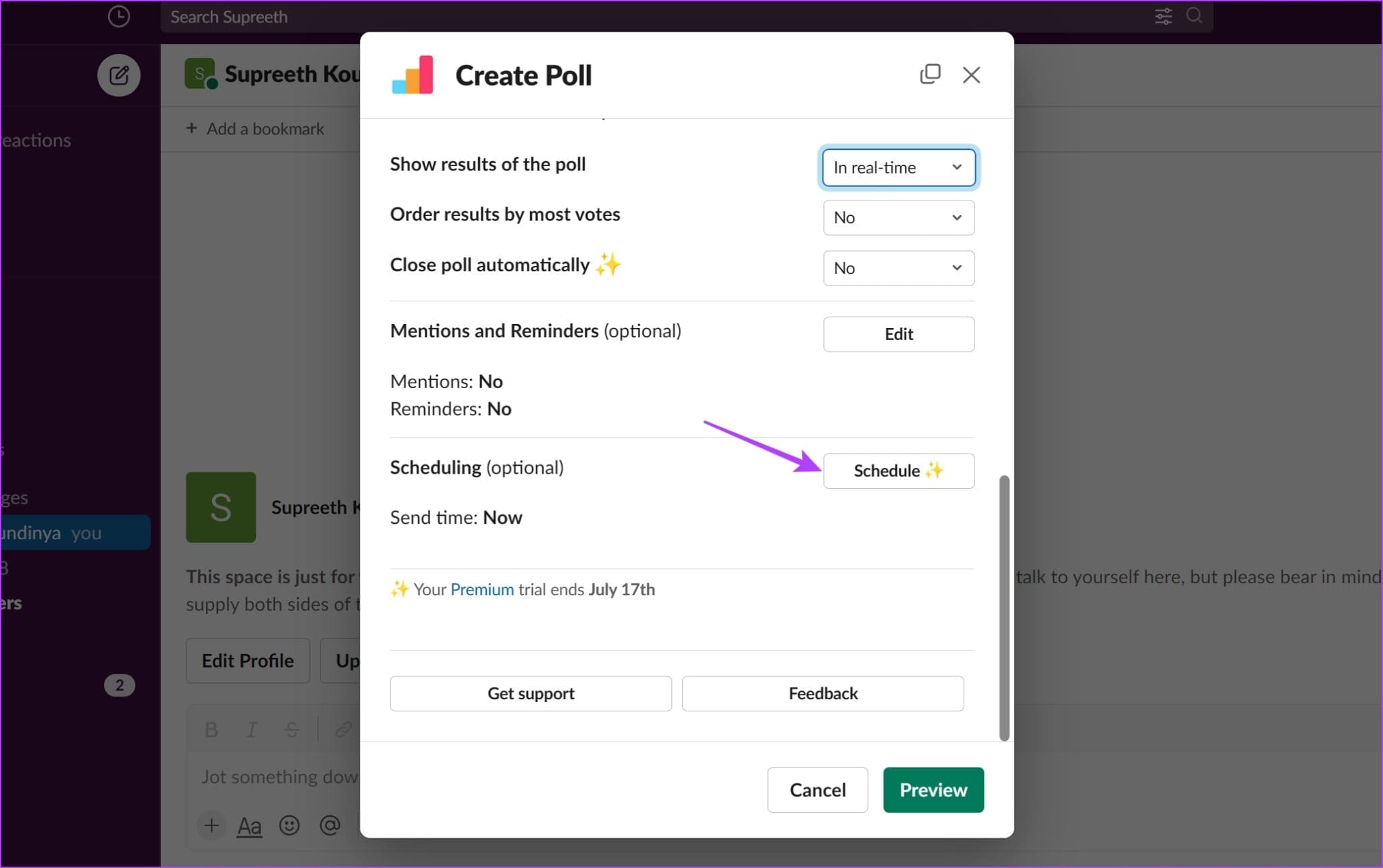Viewport: 1383px width, 868px height.
Task: Click the Add a bookmark option
Action: click(x=254, y=128)
